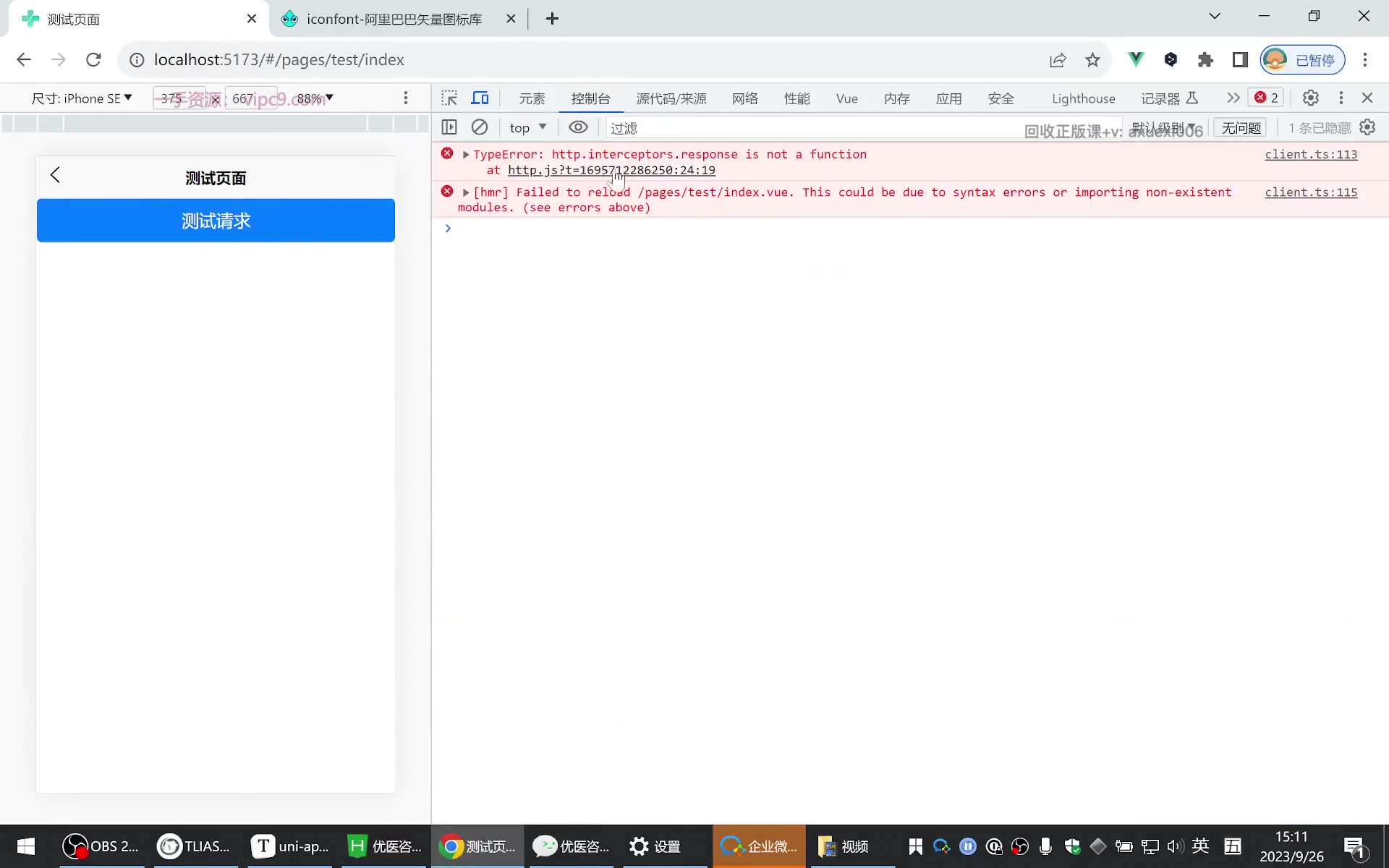
Task: Click the Vue devtools extension icon
Action: [x=1137, y=59]
